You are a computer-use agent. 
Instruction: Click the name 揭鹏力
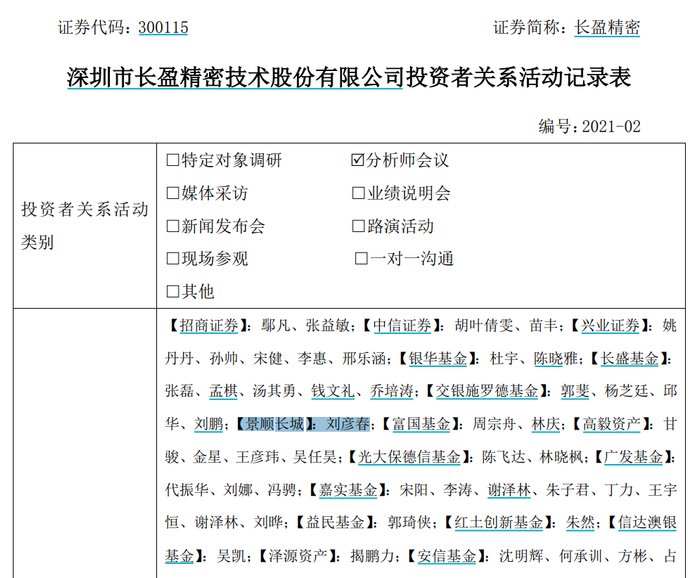pos(372,556)
